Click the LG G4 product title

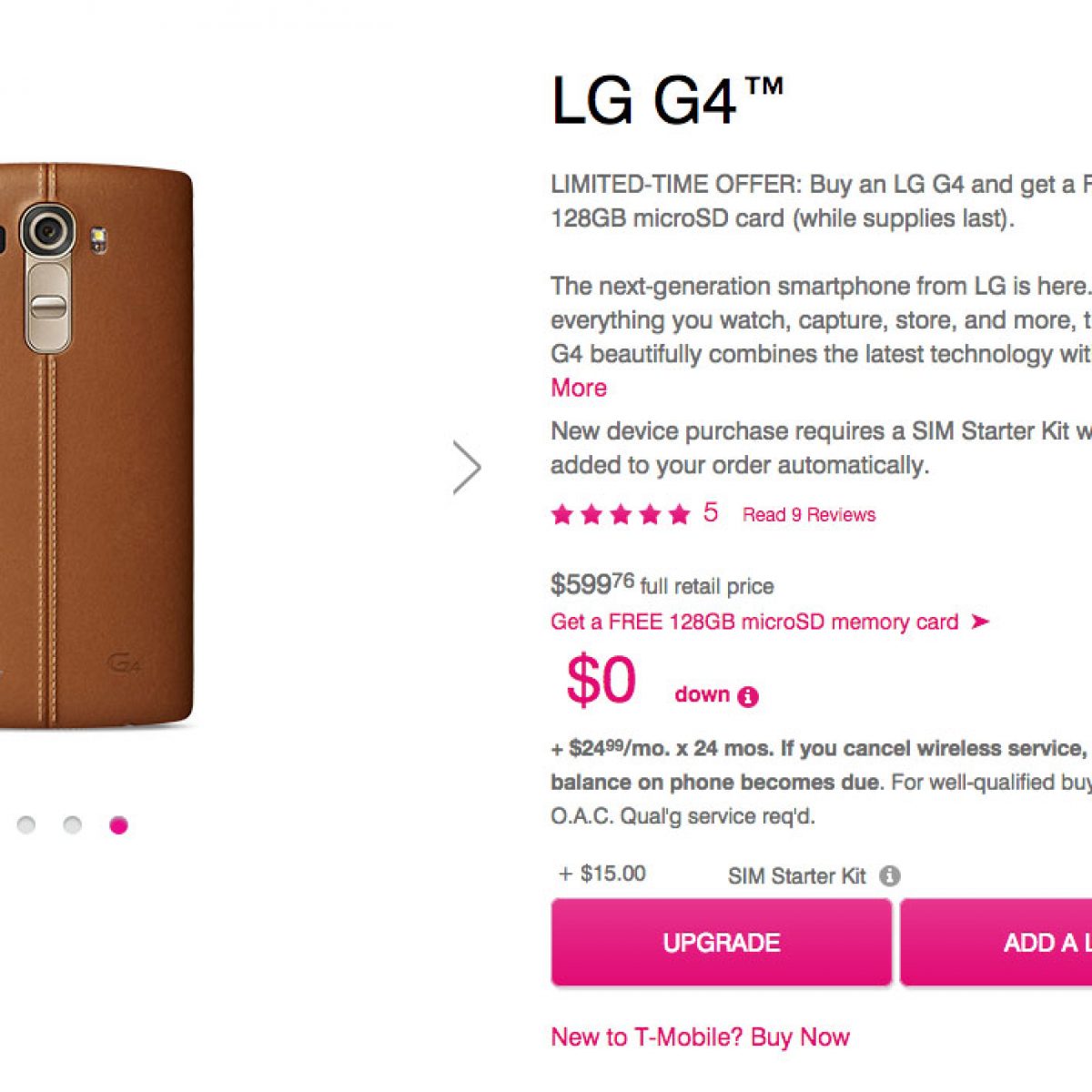tap(666, 100)
